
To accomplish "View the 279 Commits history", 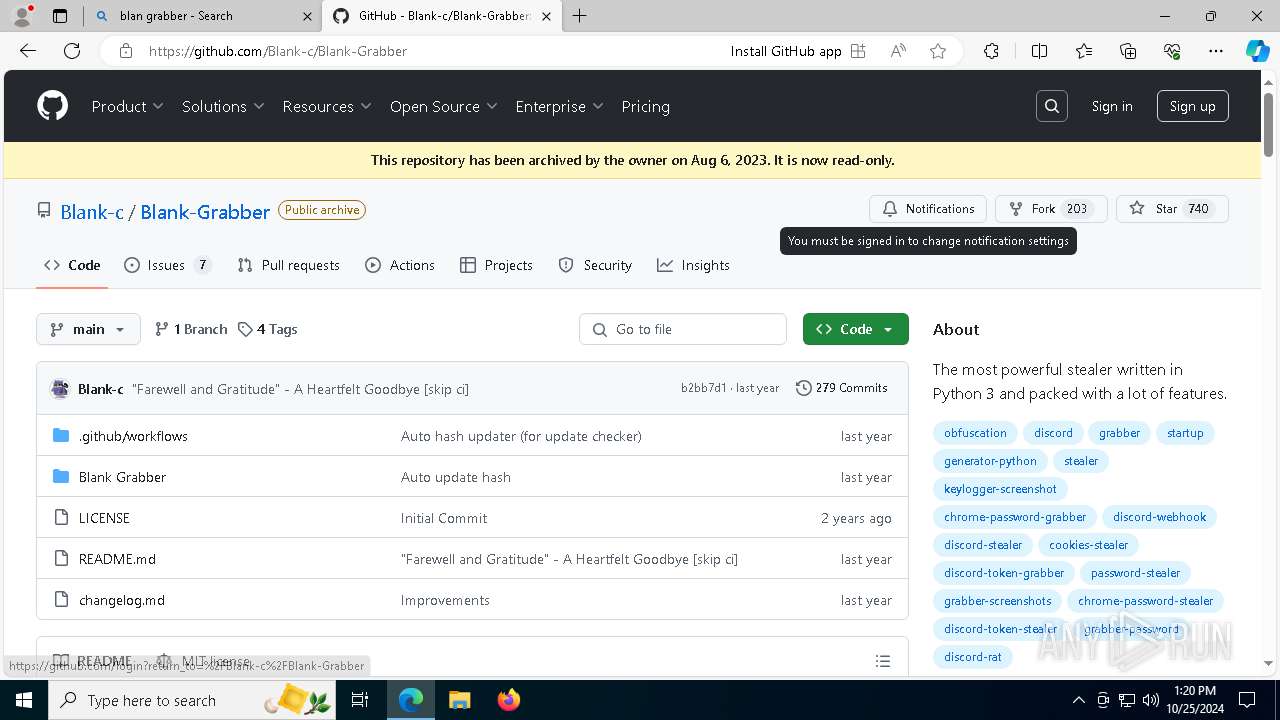I will coord(841,388).
